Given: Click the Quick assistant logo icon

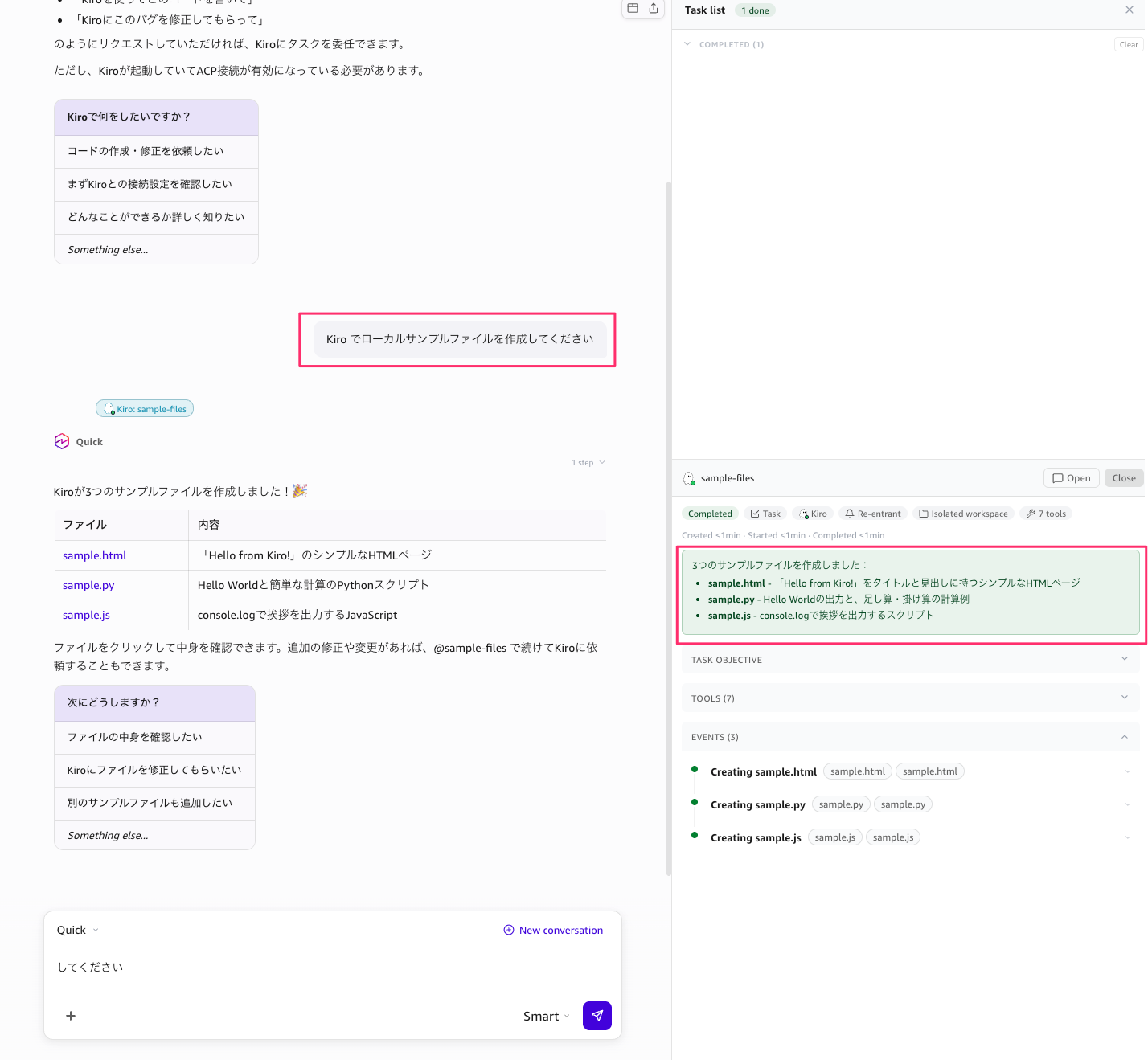Looking at the screenshot, I should pyautogui.click(x=62, y=441).
